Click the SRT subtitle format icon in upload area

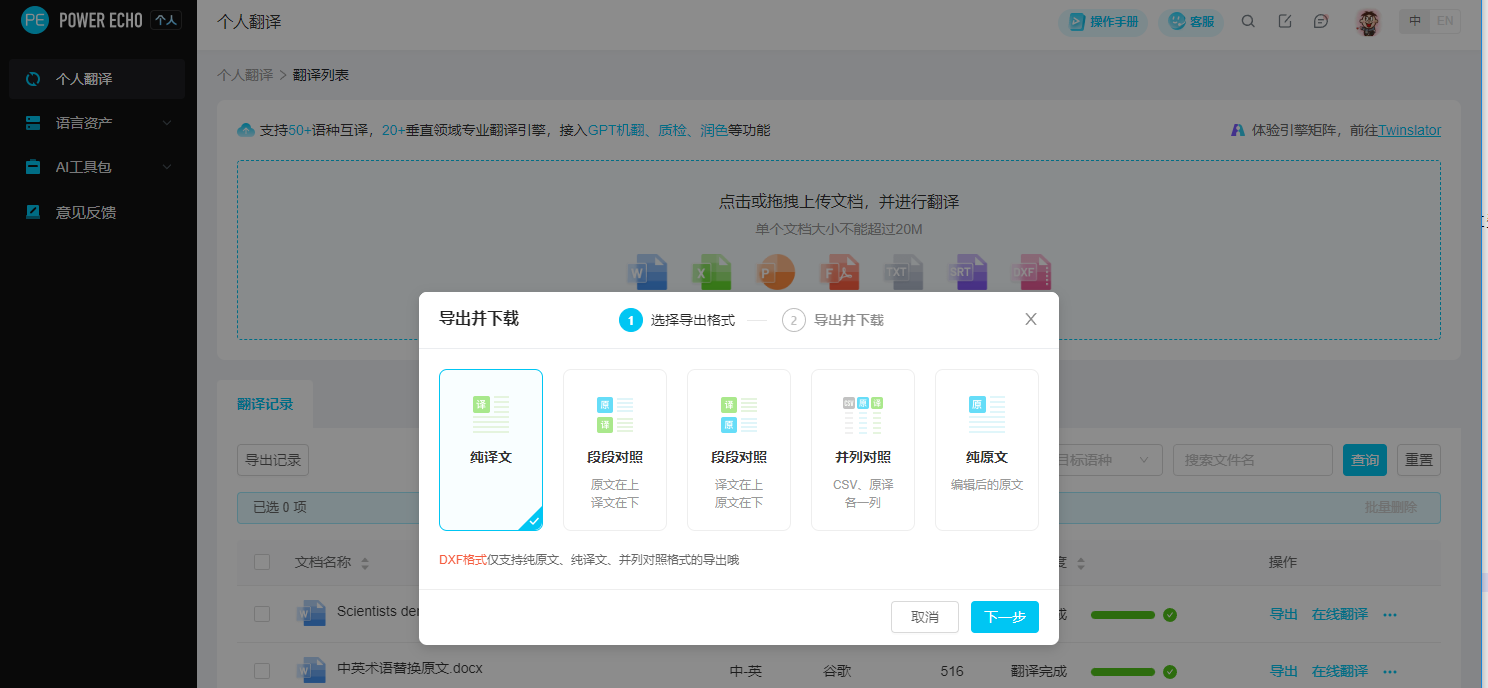tap(968, 271)
